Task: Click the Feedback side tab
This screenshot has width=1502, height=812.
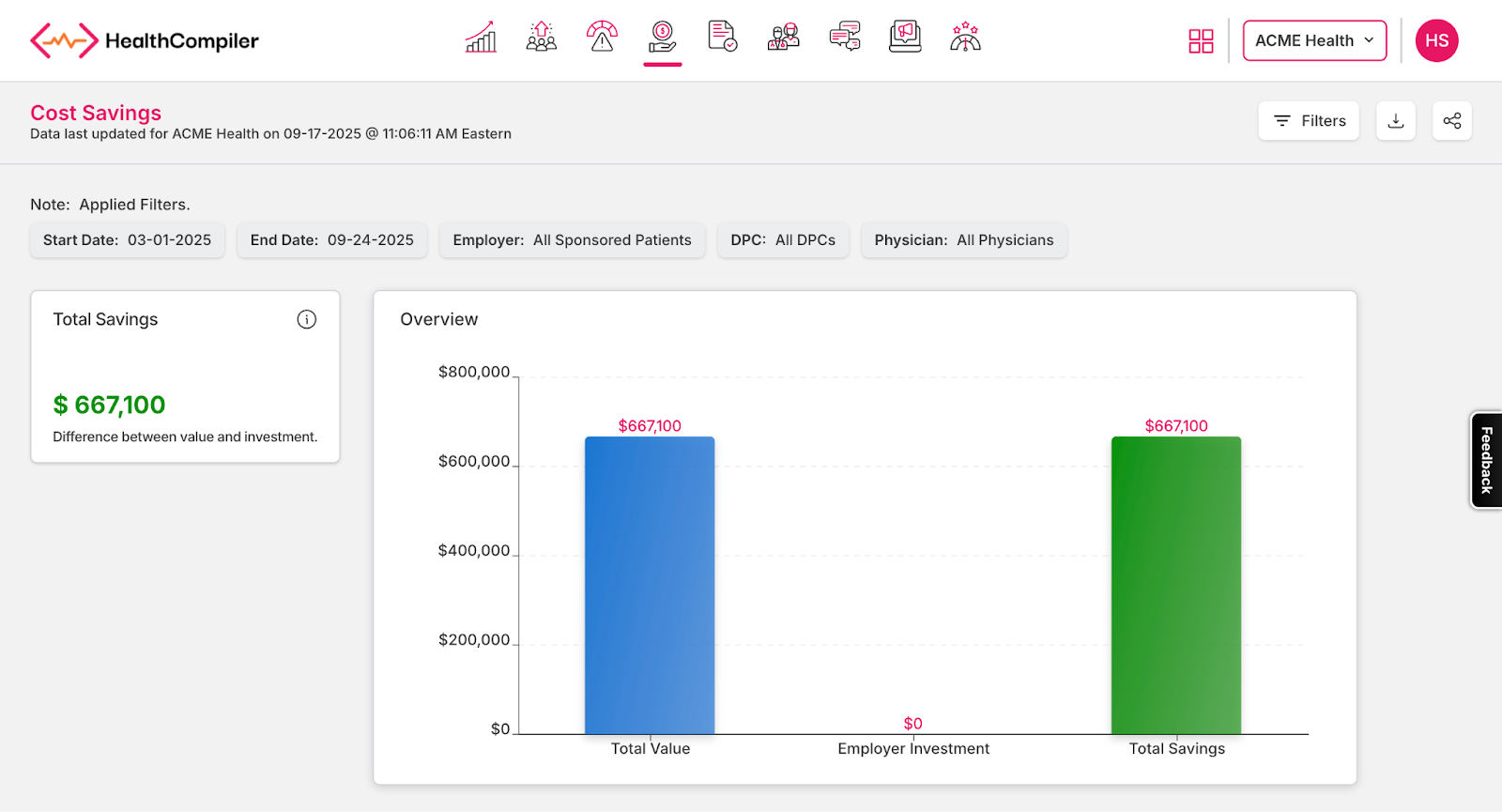Action: pyautogui.click(x=1486, y=460)
